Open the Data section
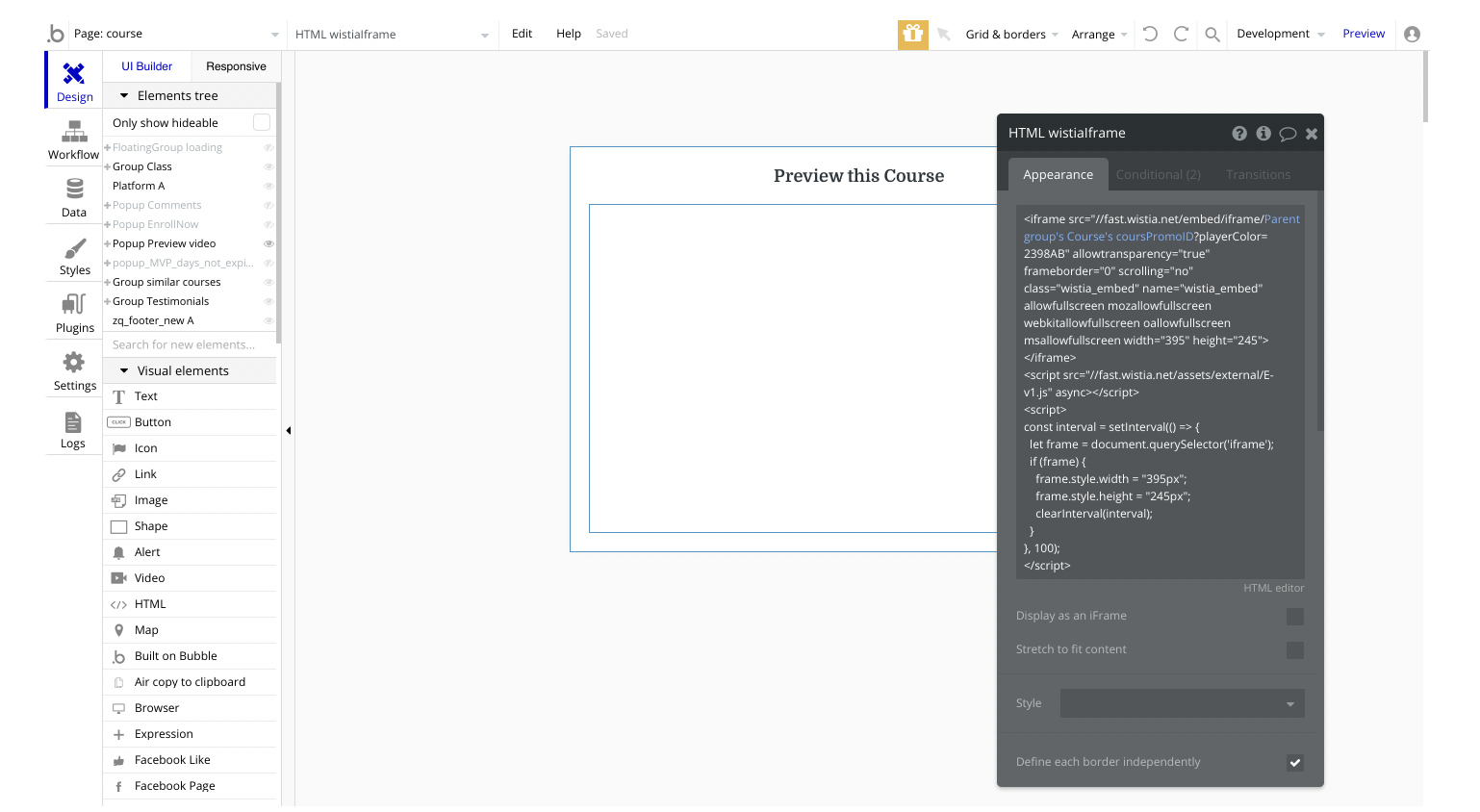The width and height of the screenshot is (1480, 812). tap(74, 198)
